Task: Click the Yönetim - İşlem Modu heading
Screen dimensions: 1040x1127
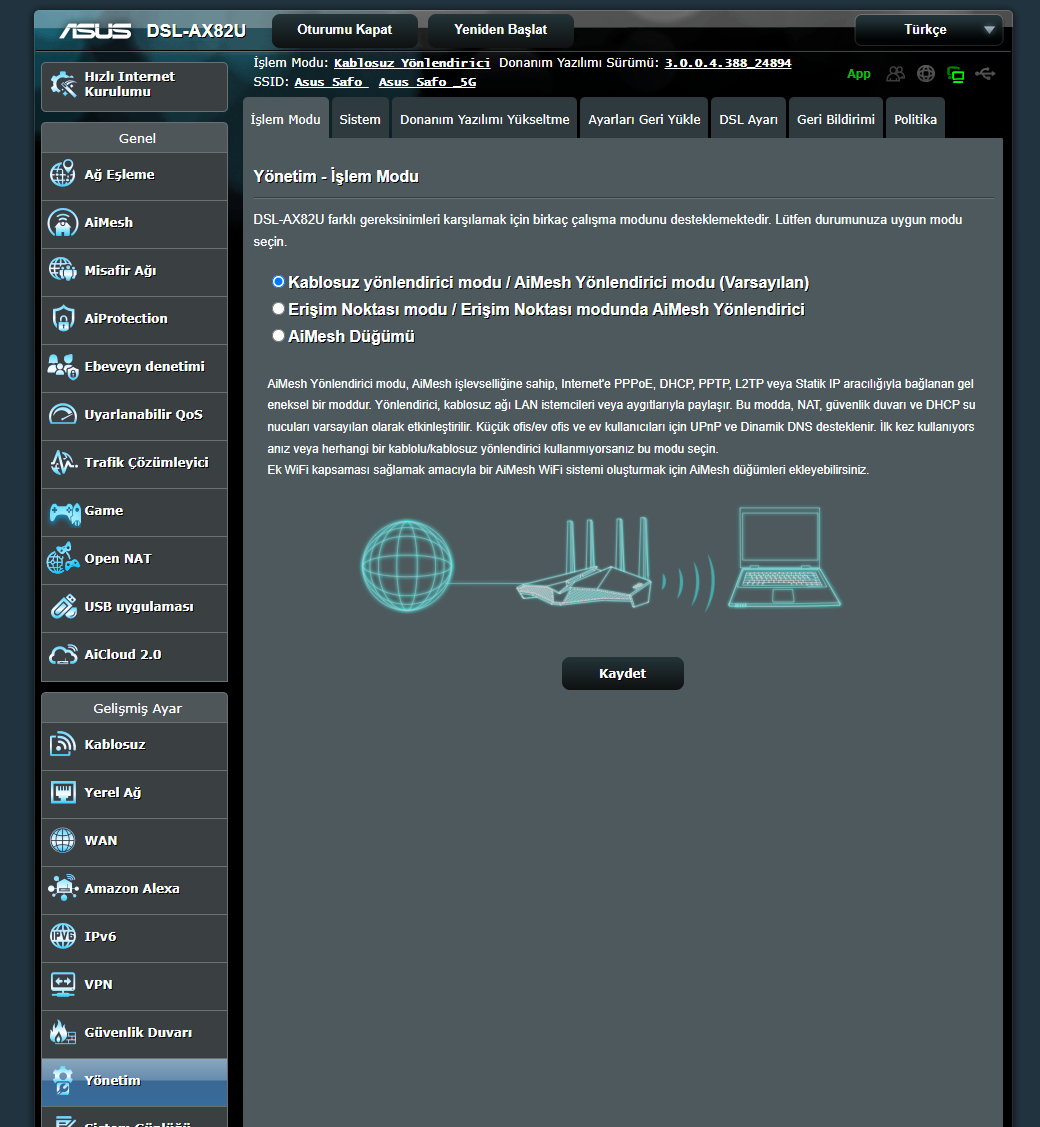Action: click(x=336, y=176)
